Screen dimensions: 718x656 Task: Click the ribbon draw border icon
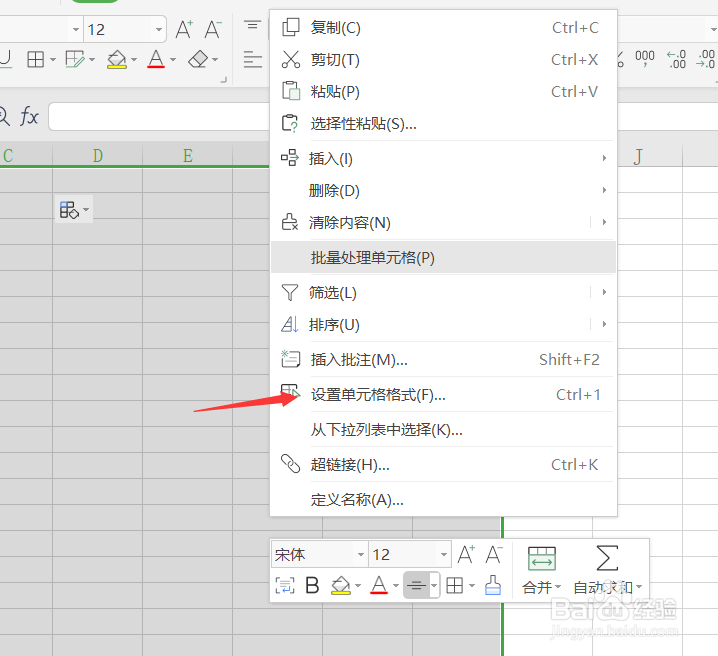point(75,60)
